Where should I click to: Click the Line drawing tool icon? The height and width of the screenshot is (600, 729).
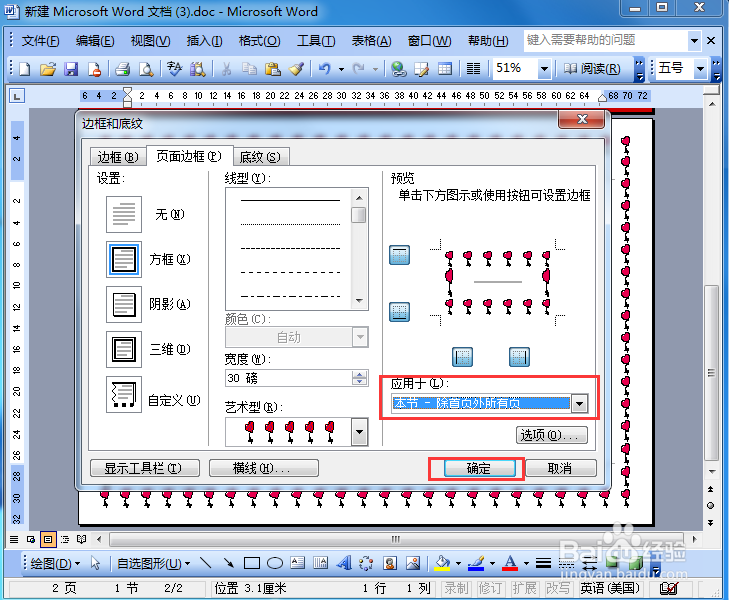coord(206,563)
